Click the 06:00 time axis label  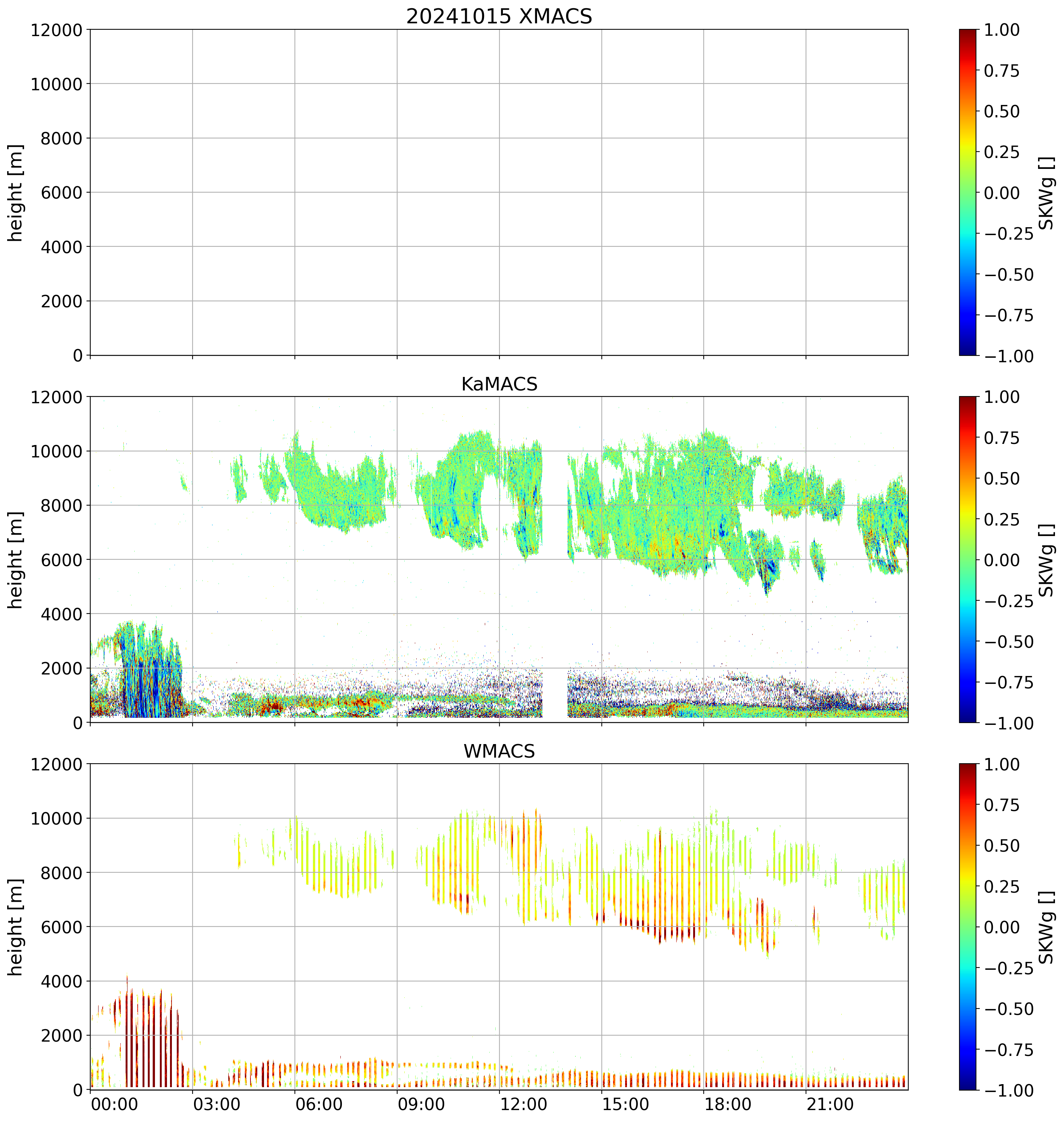point(319,1104)
